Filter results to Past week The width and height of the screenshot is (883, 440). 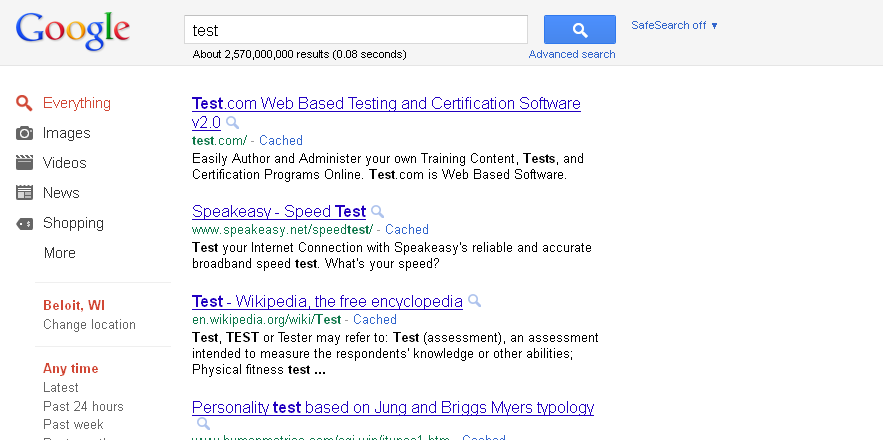73,424
